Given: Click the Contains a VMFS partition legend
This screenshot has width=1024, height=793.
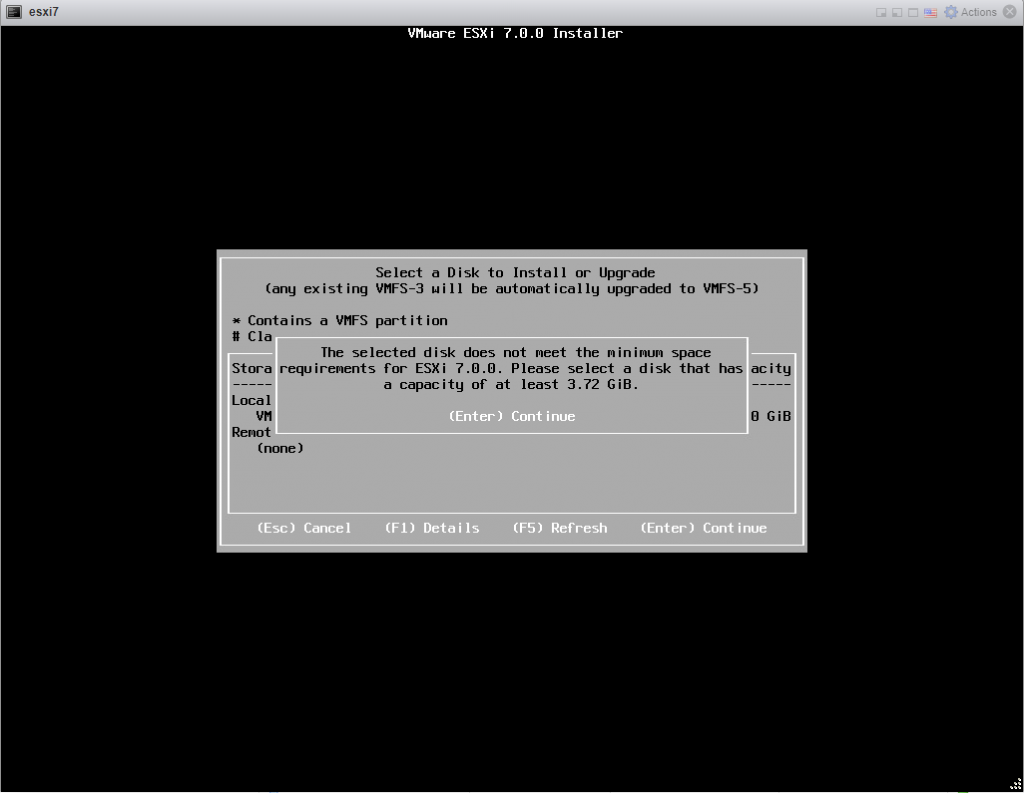Looking at the screenshot, I should pos(340,321).
